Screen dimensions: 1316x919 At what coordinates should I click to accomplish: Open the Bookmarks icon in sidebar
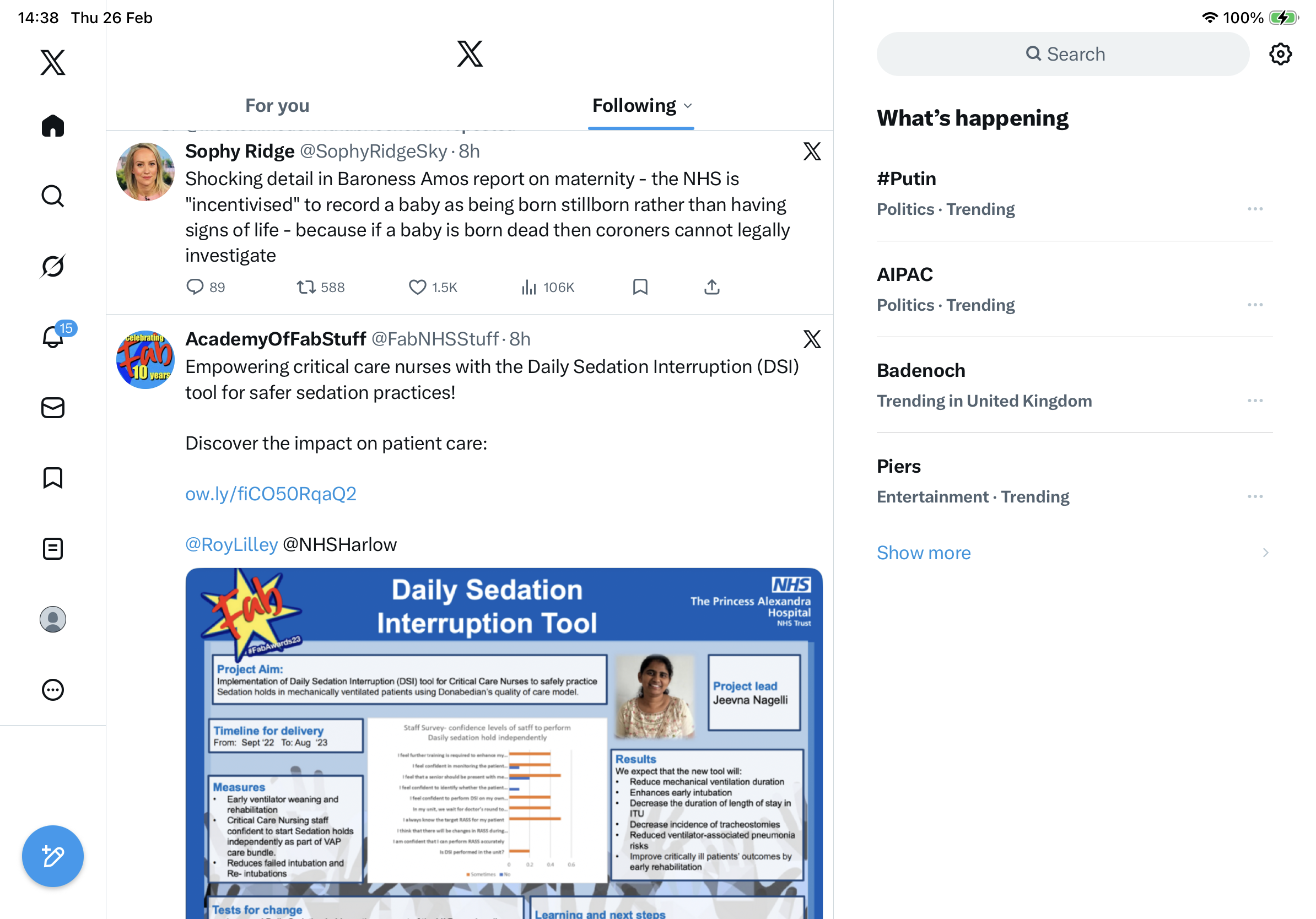tap(53, 478)
